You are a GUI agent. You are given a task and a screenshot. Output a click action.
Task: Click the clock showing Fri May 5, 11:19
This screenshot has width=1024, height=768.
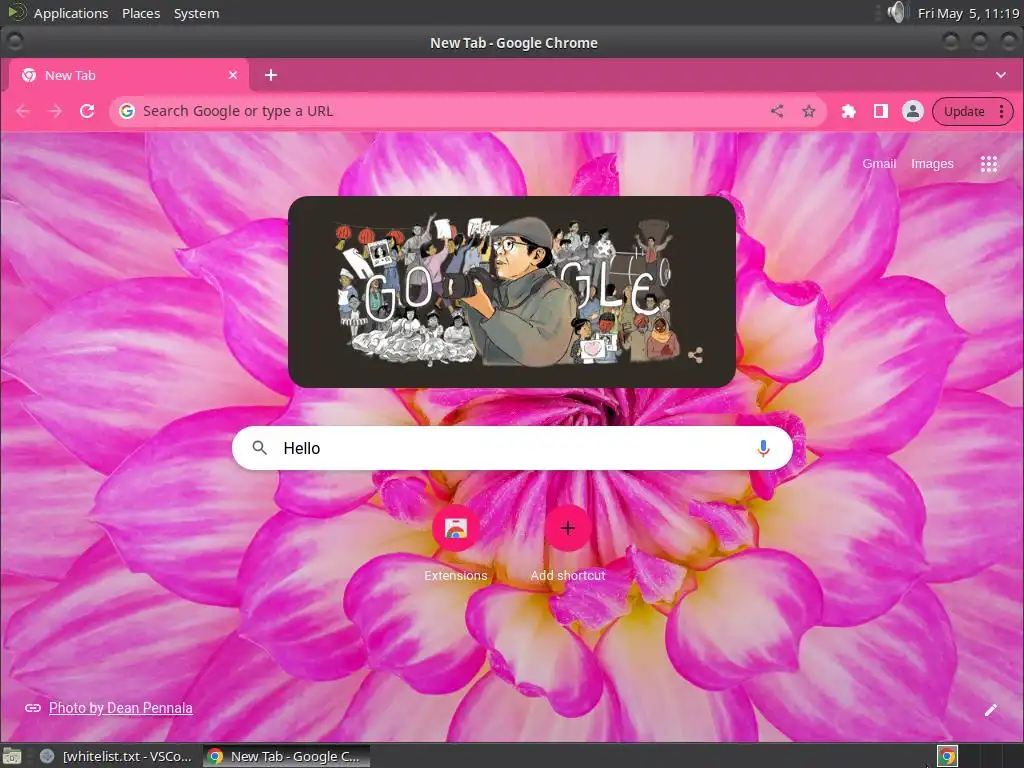pos(968,13)
